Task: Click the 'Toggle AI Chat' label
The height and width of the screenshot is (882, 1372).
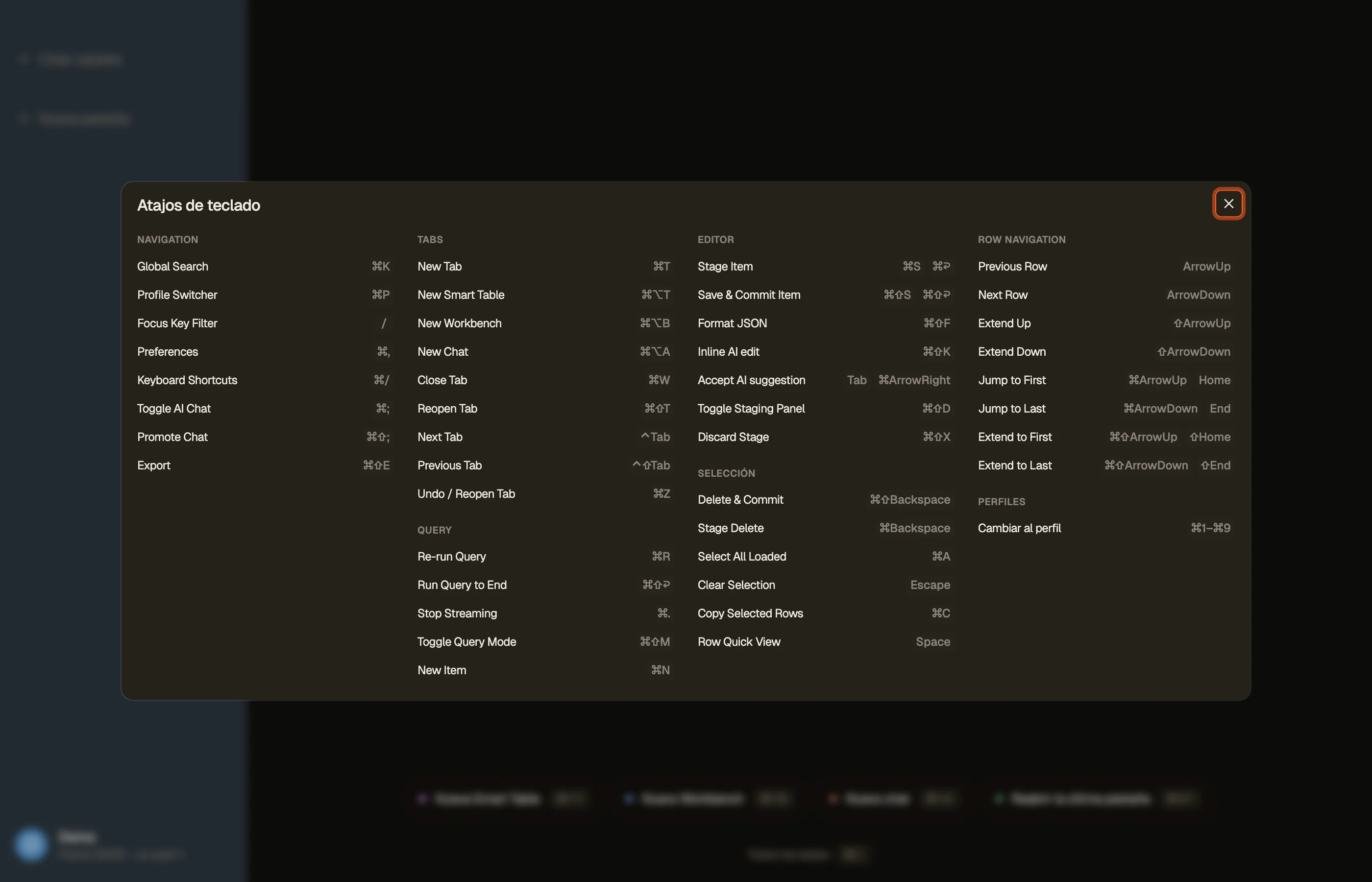Action: coord(173,408)
